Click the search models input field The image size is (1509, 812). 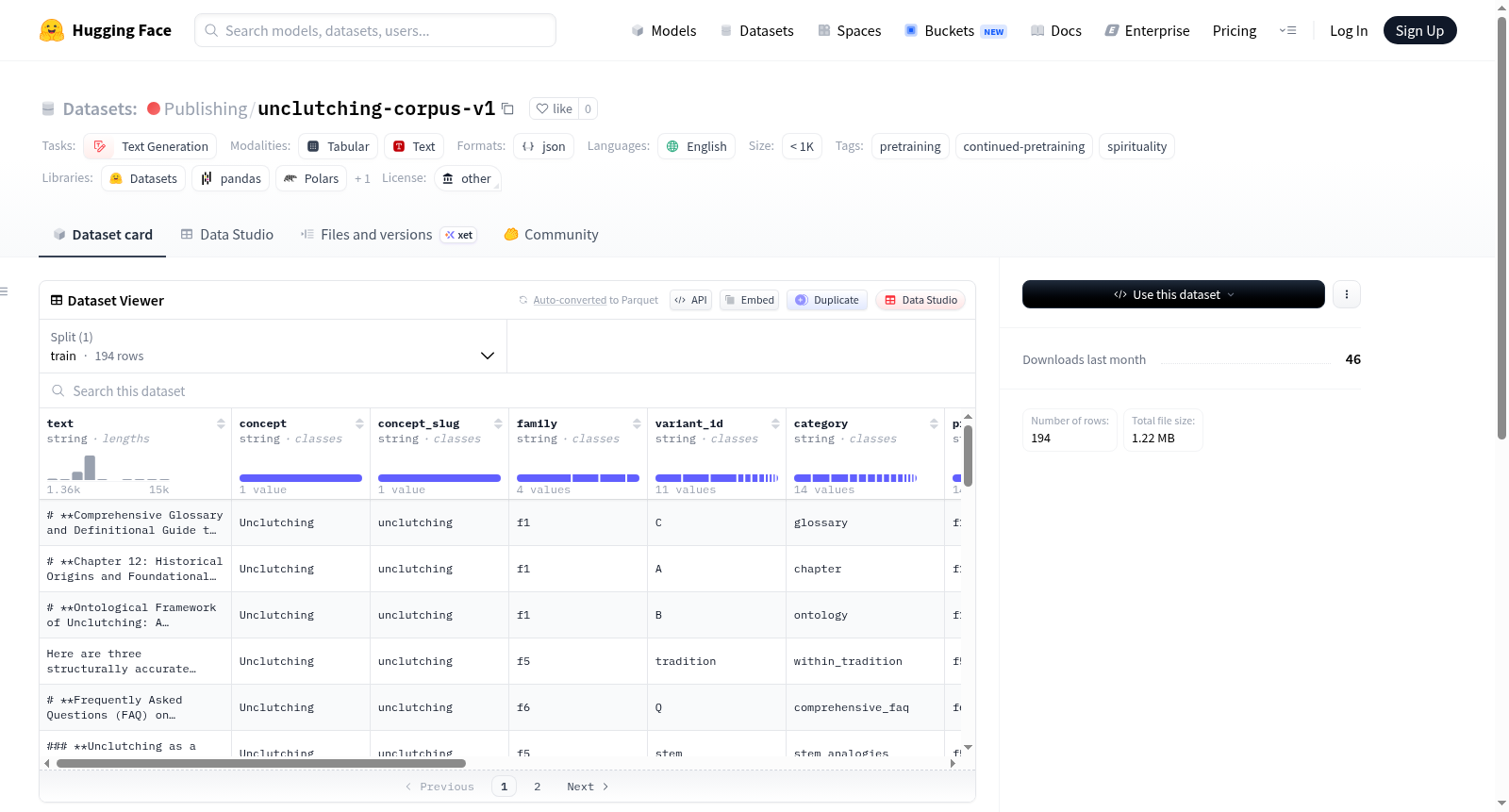[x=375, y=30]
